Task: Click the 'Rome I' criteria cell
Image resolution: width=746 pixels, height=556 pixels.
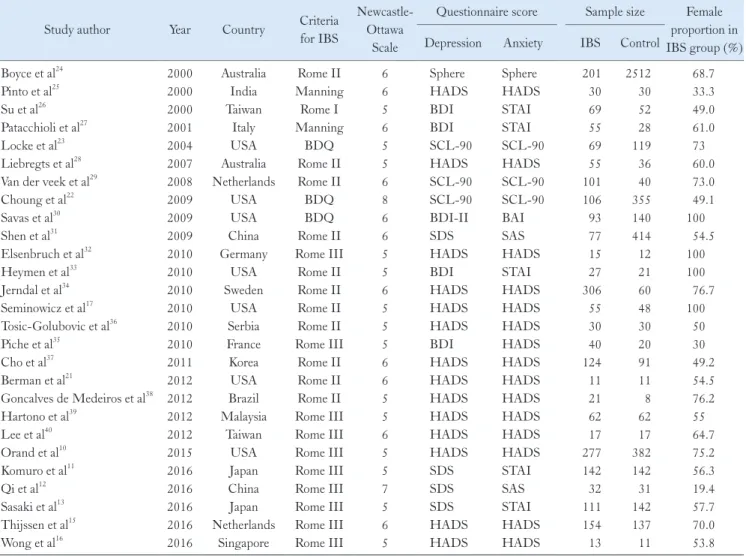Action: (x=319, y=109)
